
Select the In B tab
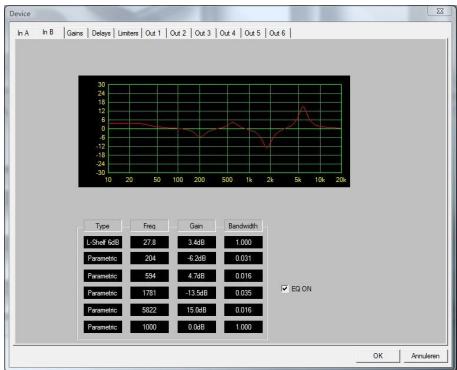pos(48,32)
